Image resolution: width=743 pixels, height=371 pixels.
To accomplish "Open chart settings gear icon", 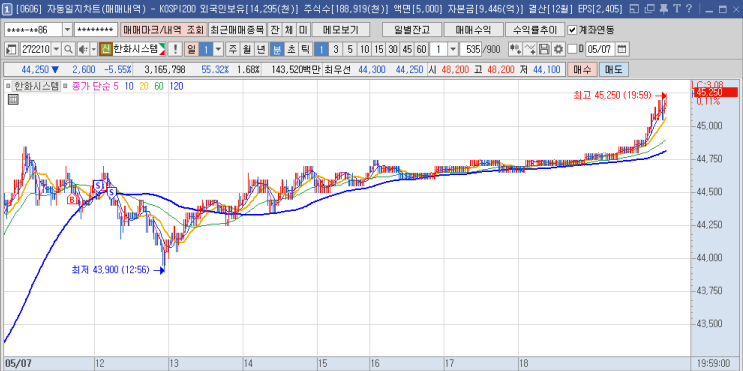I will [558, 49].
